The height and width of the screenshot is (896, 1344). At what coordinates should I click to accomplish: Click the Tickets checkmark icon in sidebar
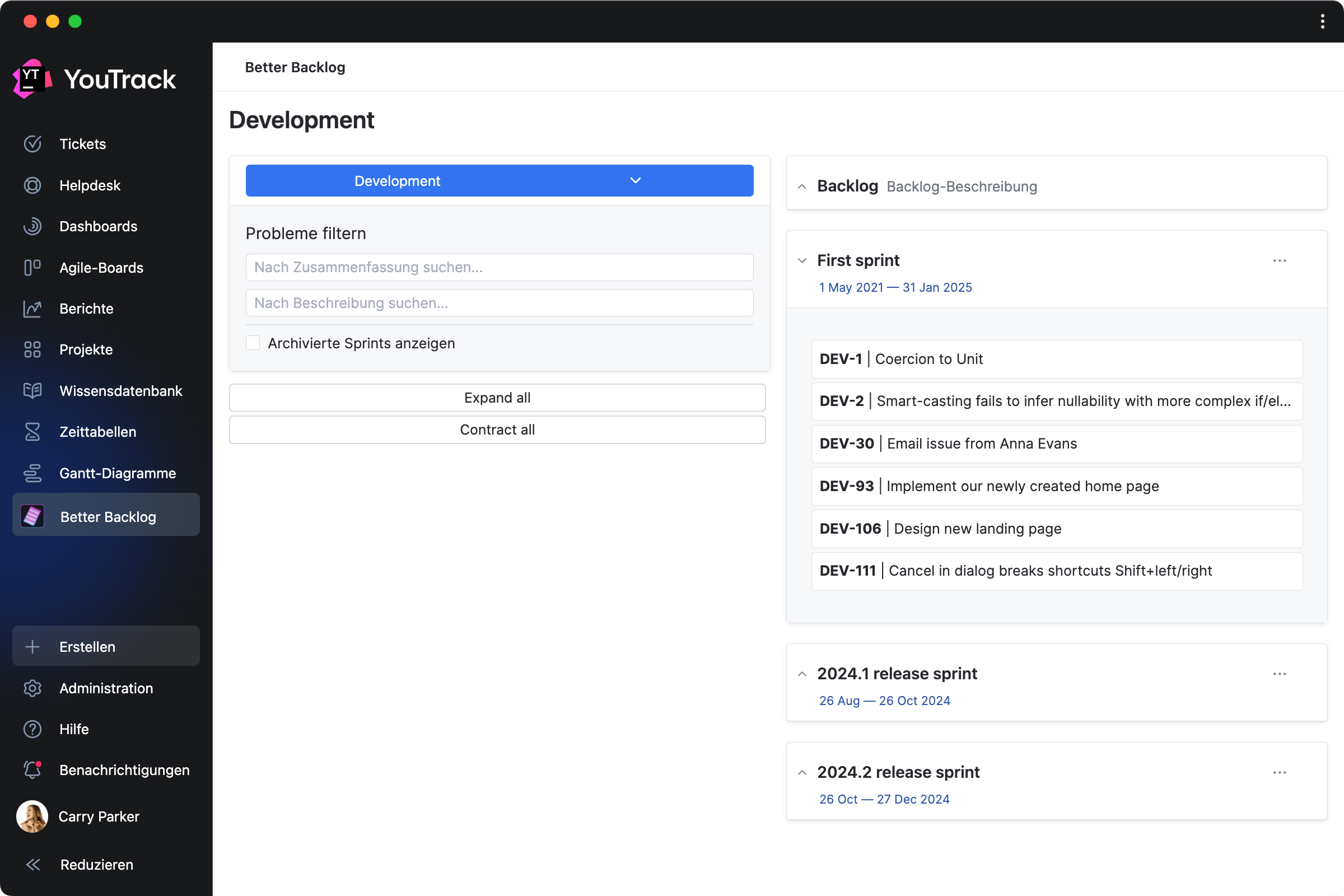(x=32, y=143)
